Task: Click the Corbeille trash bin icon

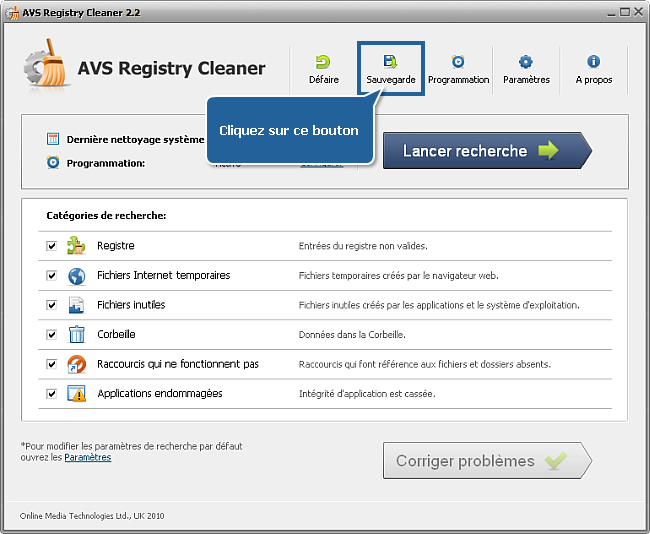Action: [76, 335]
